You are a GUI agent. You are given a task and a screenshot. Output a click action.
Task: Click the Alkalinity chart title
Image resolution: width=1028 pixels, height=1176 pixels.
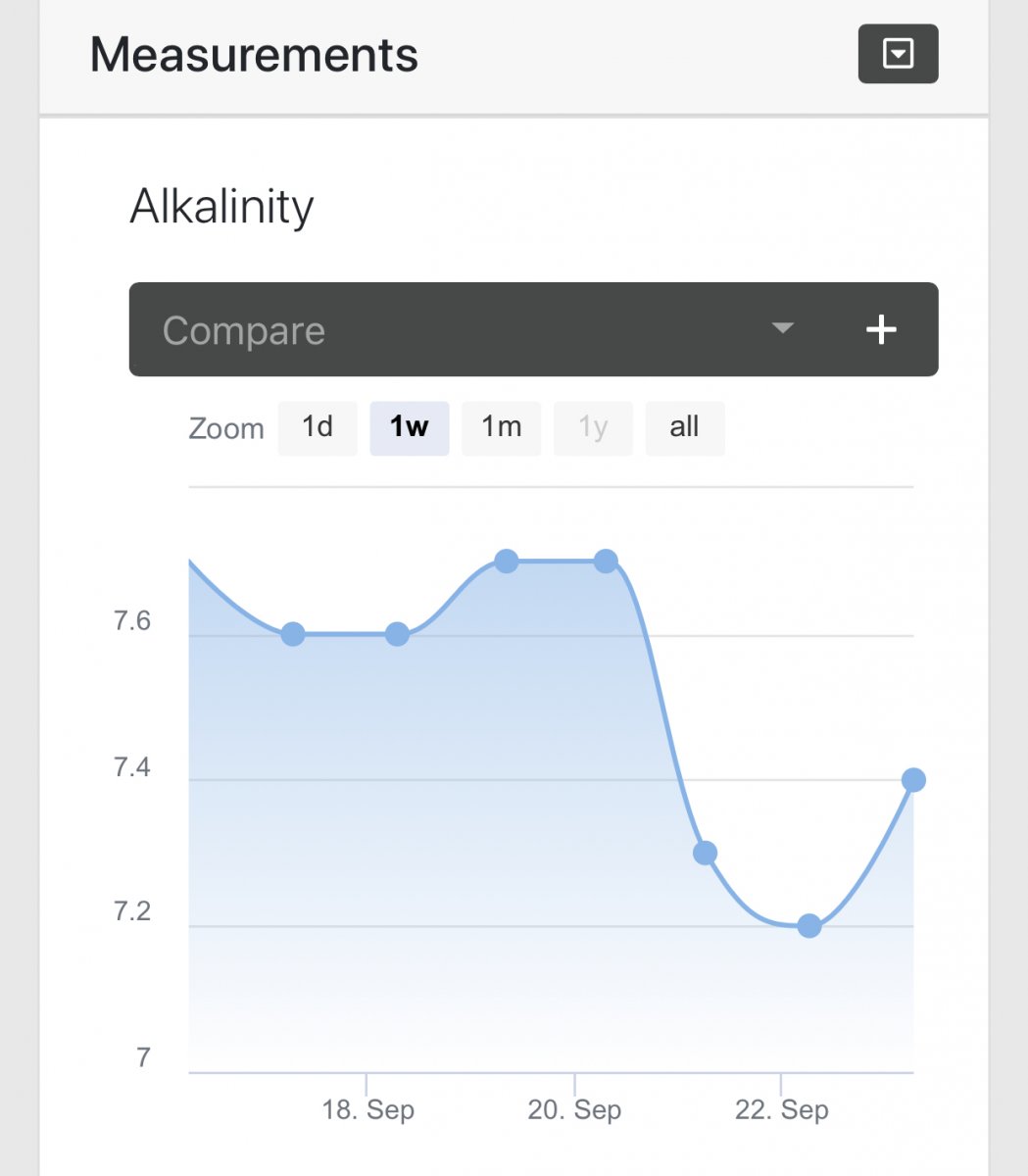tap(221, 207)
